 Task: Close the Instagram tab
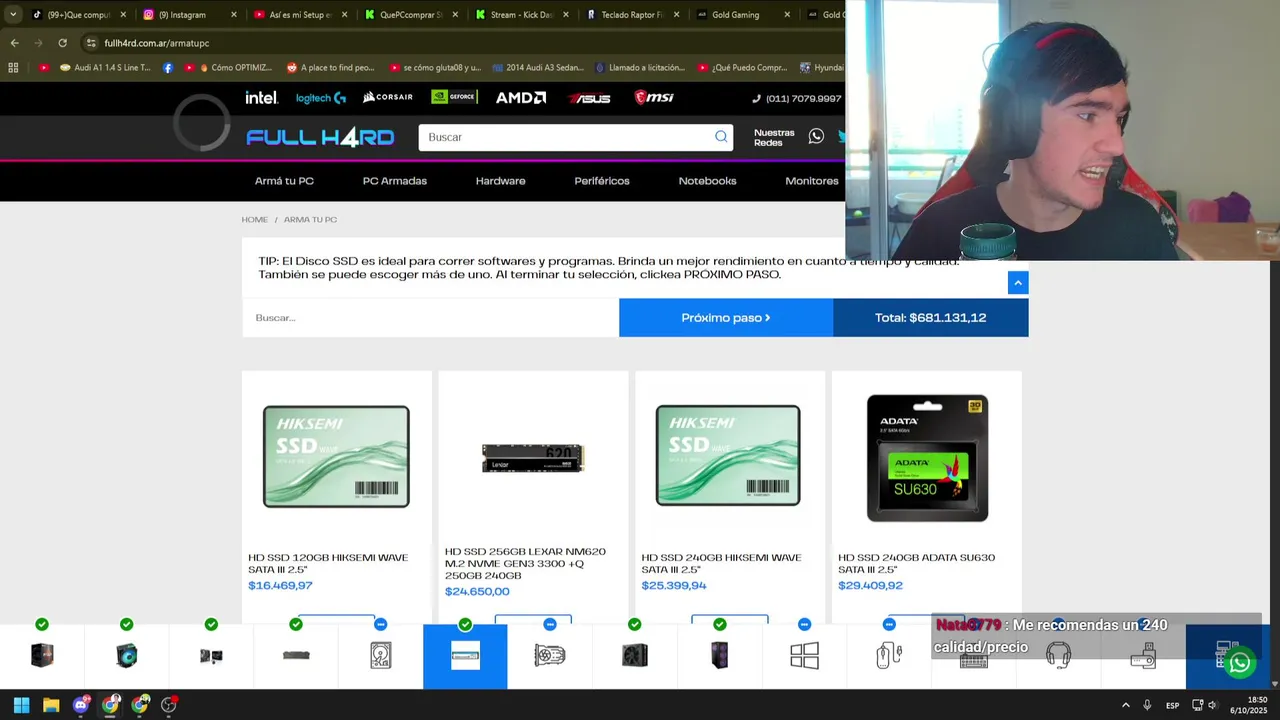234,15
